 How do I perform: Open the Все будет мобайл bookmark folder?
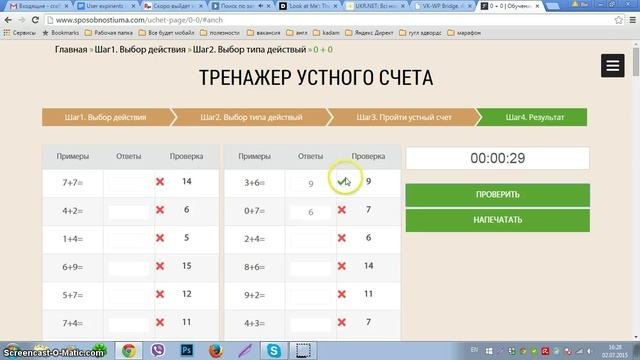[x=167, y=33]
